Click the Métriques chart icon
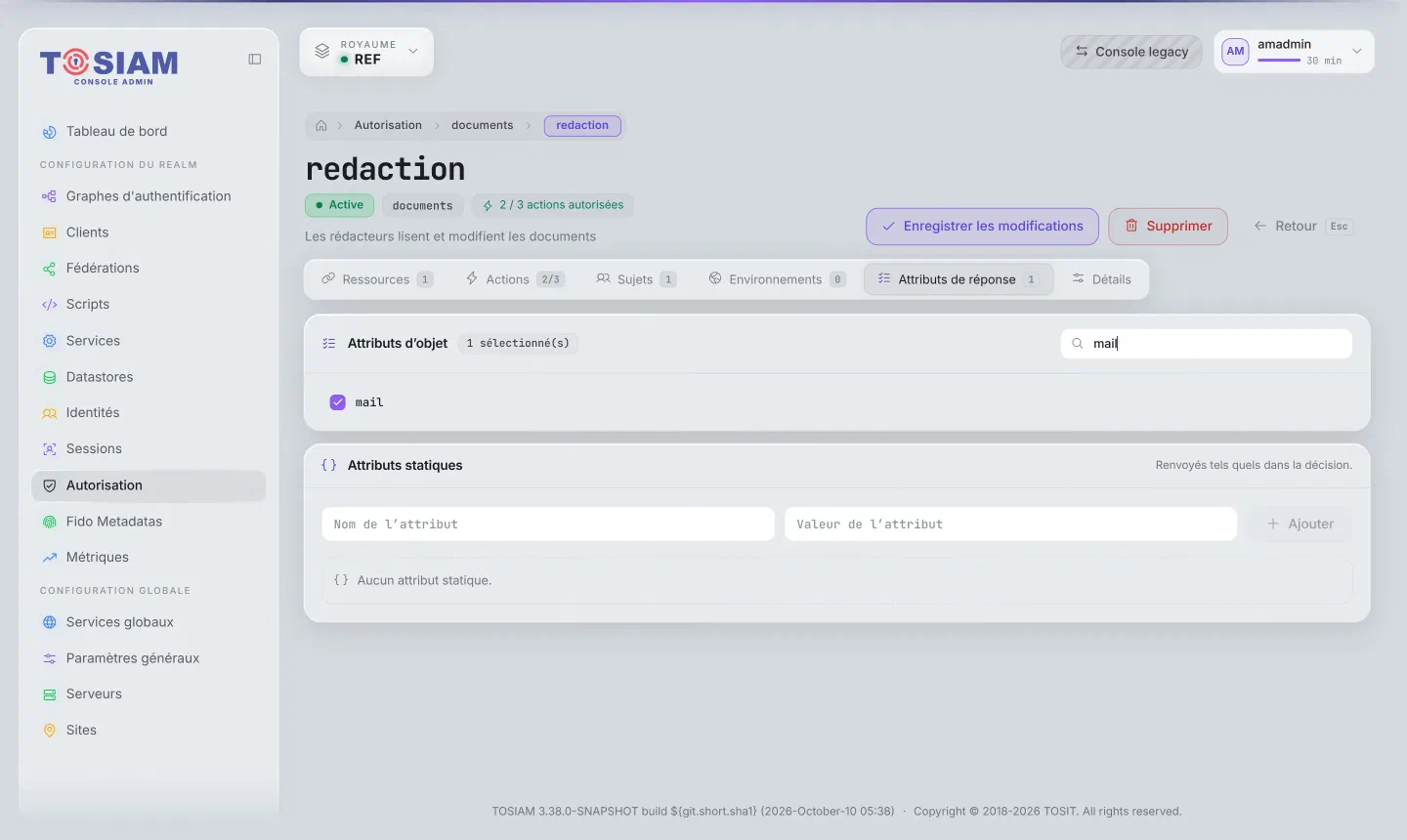The image size is (1407, 840). 50,558
